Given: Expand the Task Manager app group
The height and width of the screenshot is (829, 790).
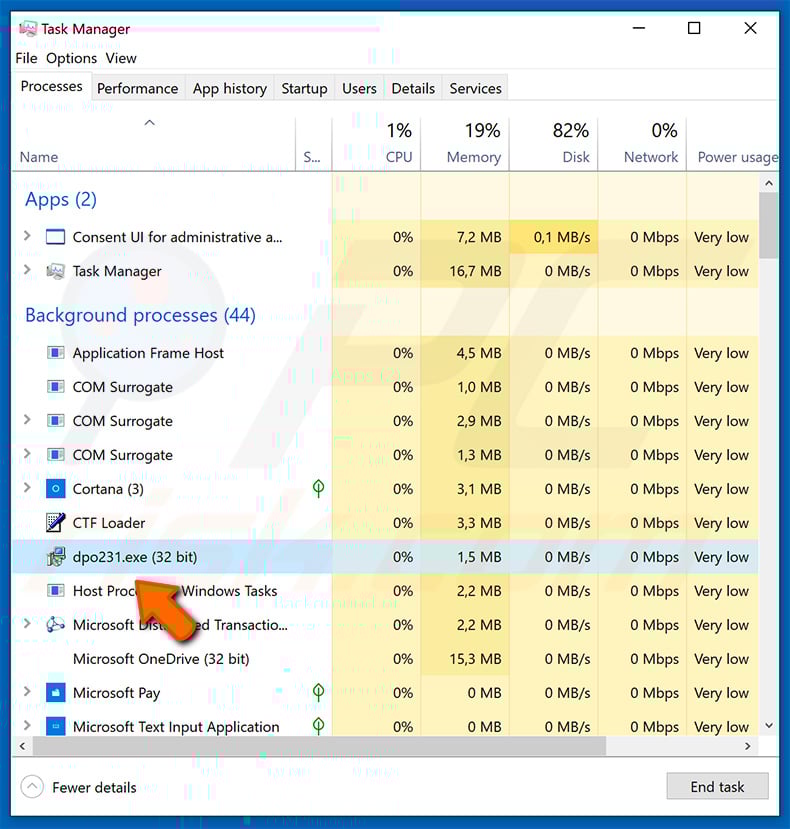Looking at the screenshot, I should [x=27, y=270].
